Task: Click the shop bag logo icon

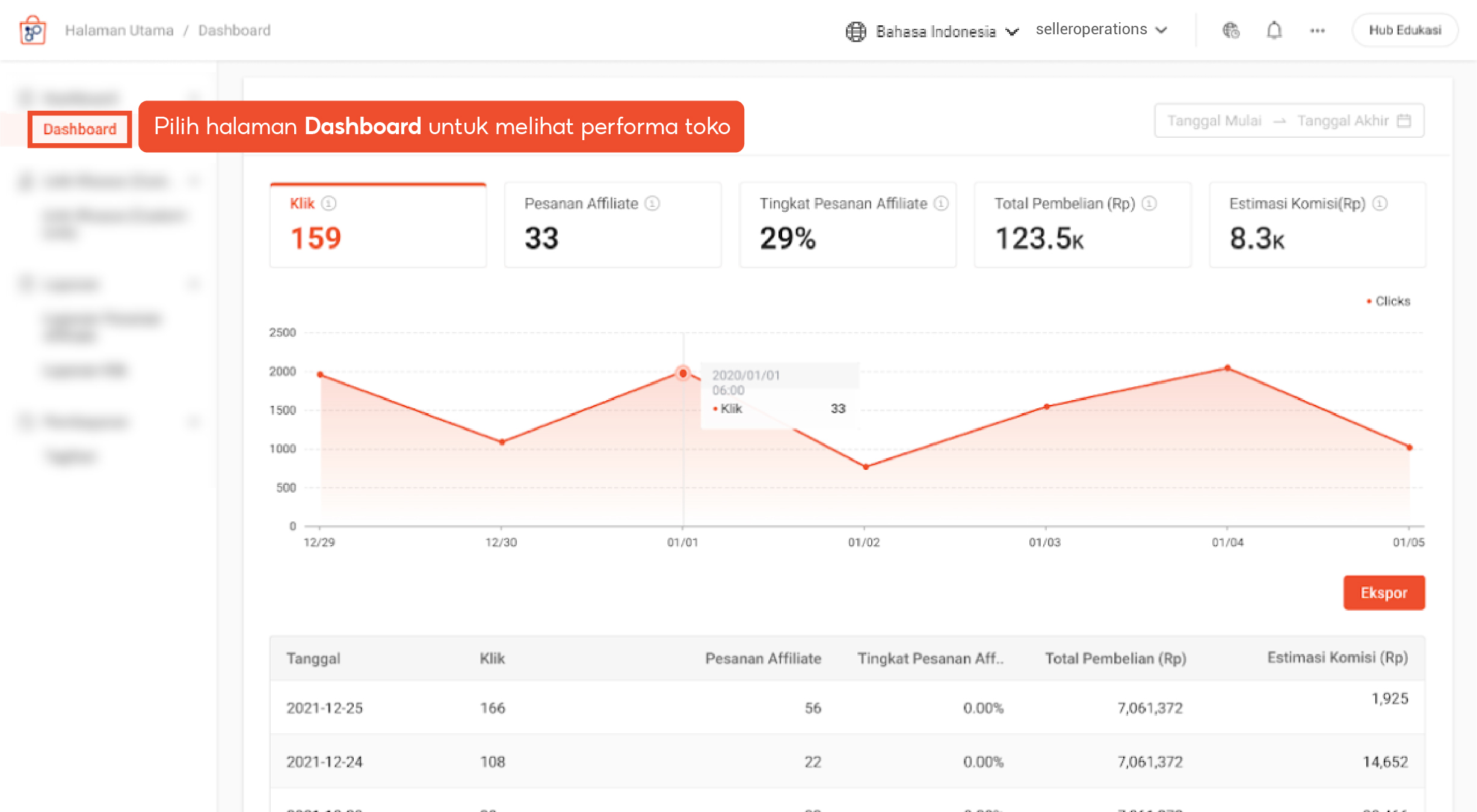Action: pyautogui.click(x=32, y=30)
